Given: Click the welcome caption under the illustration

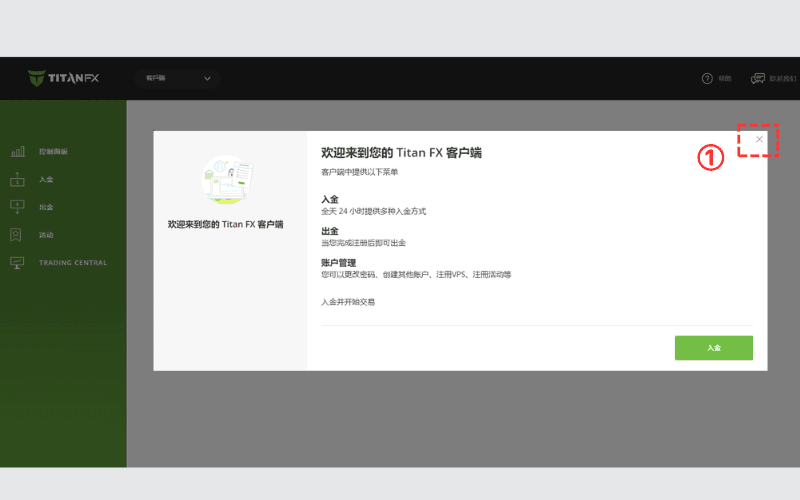Looking at the screenshot, I should point(226,224).
